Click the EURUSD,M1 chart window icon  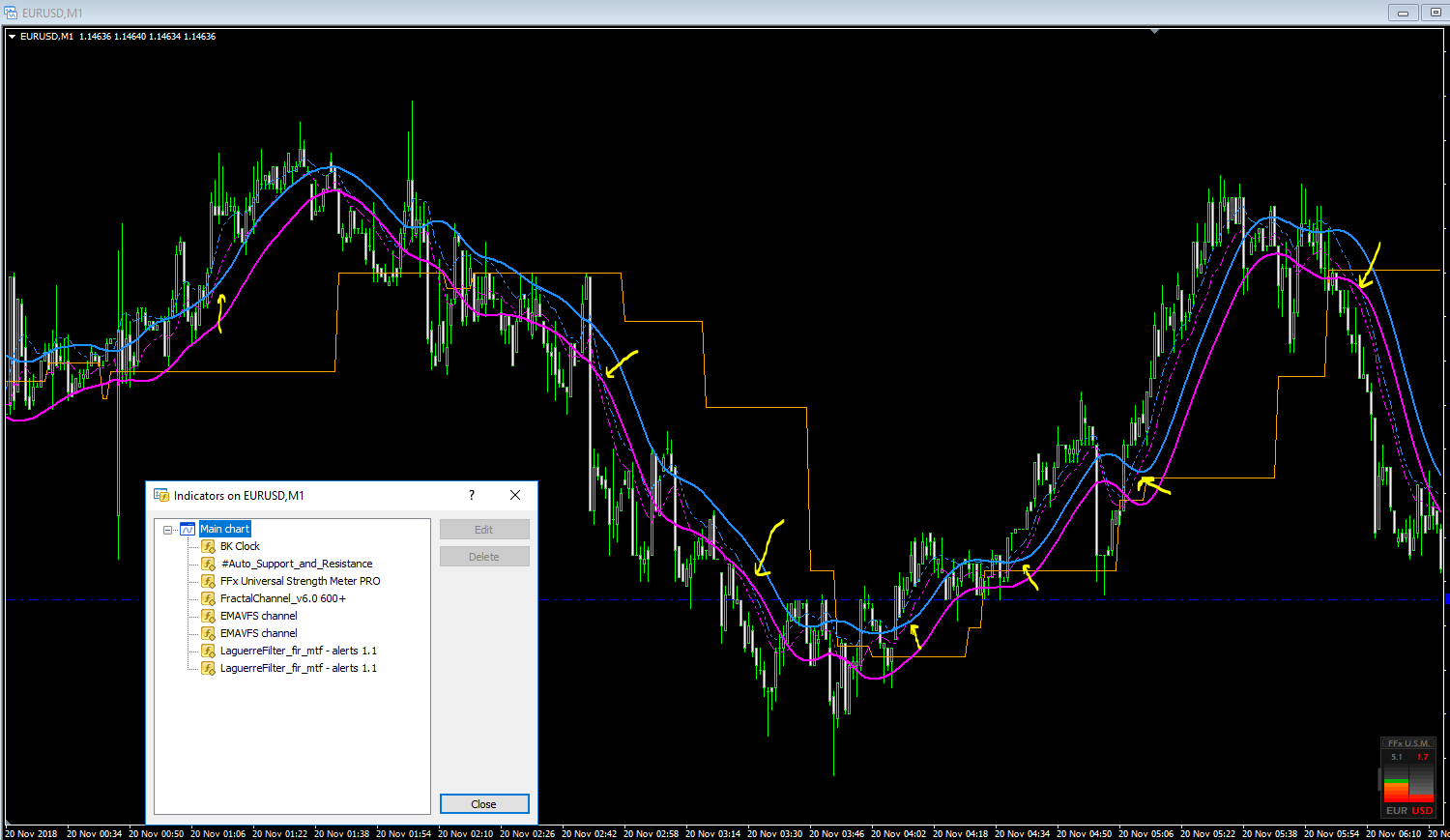(x=11, y=13)
